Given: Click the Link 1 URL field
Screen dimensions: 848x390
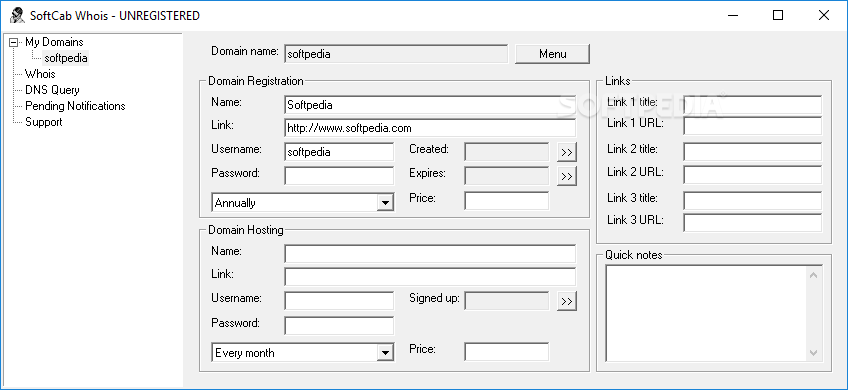Looking at the screenshot, I should [752, 125].
